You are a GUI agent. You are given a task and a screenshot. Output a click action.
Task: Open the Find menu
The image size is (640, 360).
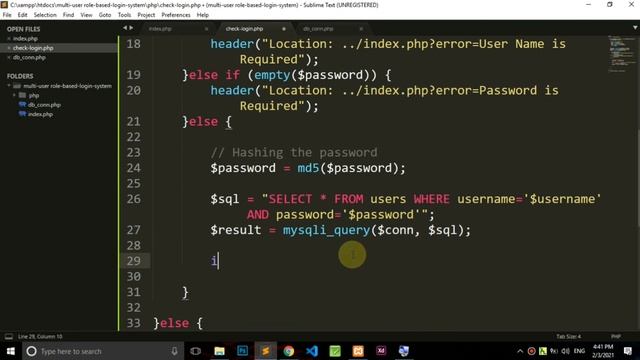(x=68, y=15)
